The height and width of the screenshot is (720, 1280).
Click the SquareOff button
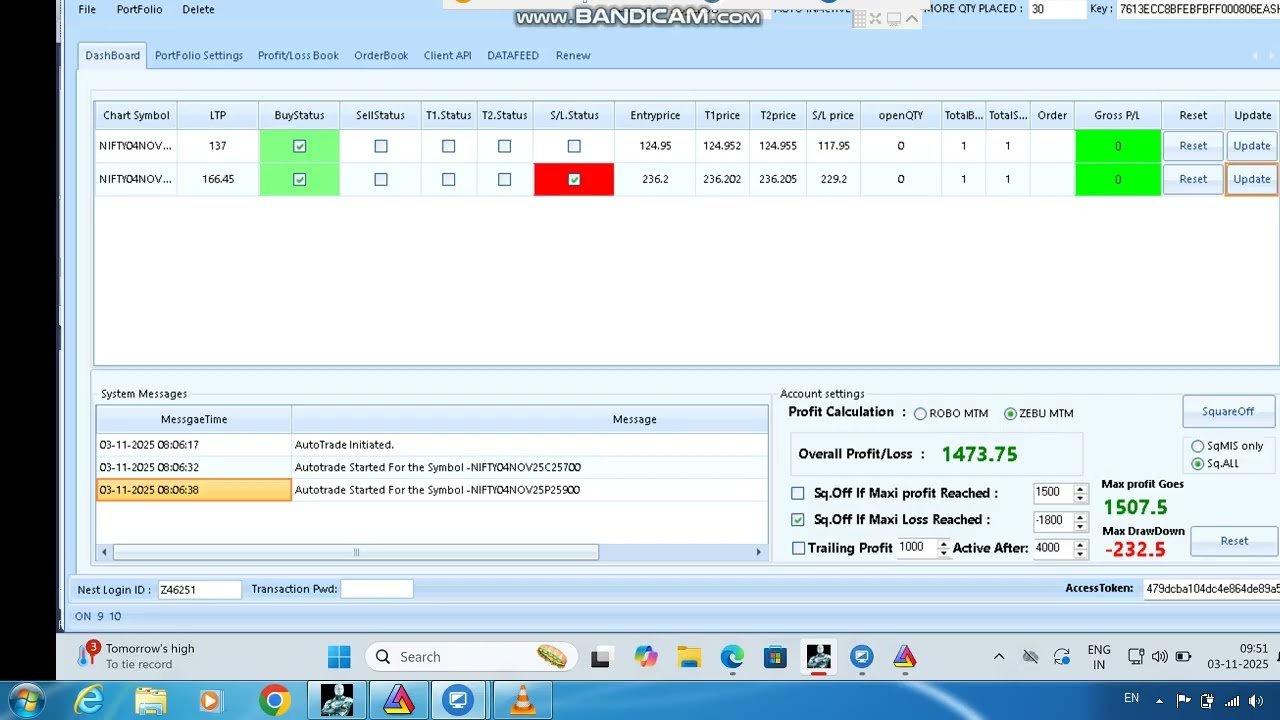1228,411
